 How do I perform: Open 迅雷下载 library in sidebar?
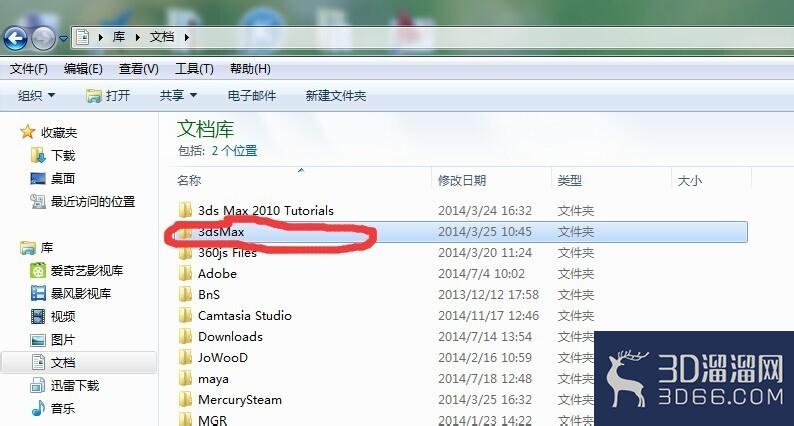75,385
